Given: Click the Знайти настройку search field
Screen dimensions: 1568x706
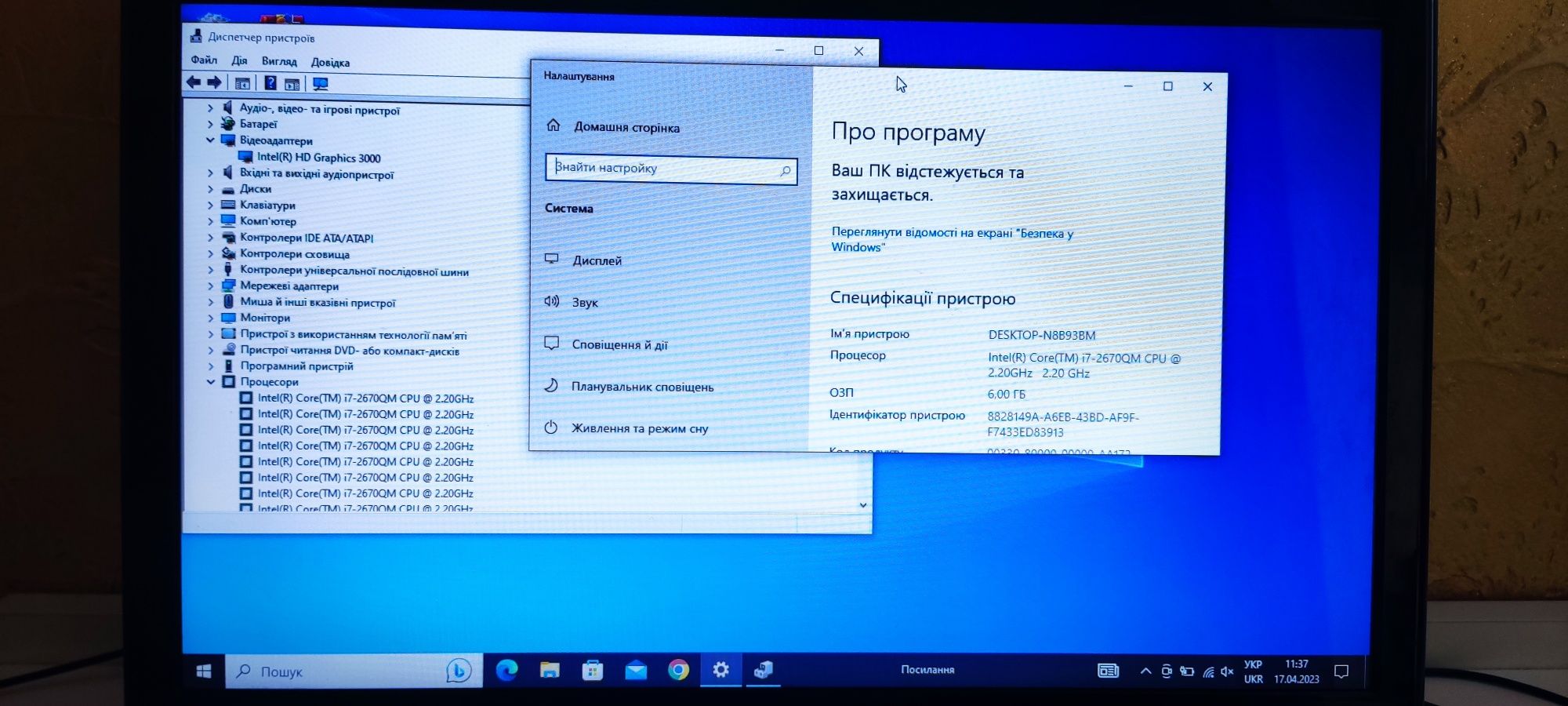Looking at the screenshot, I should click(671, 169).
